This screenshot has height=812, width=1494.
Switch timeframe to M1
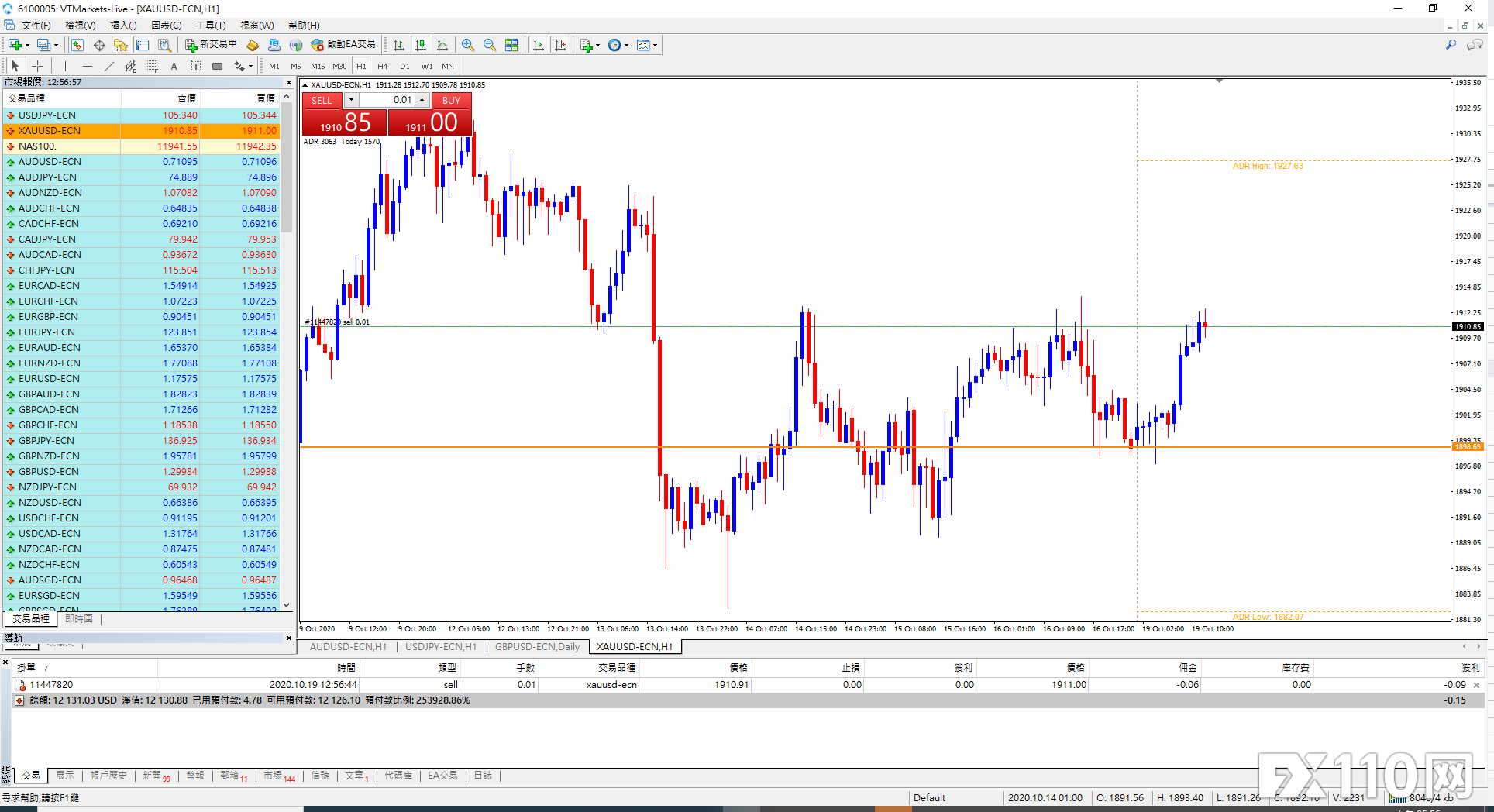274,67
